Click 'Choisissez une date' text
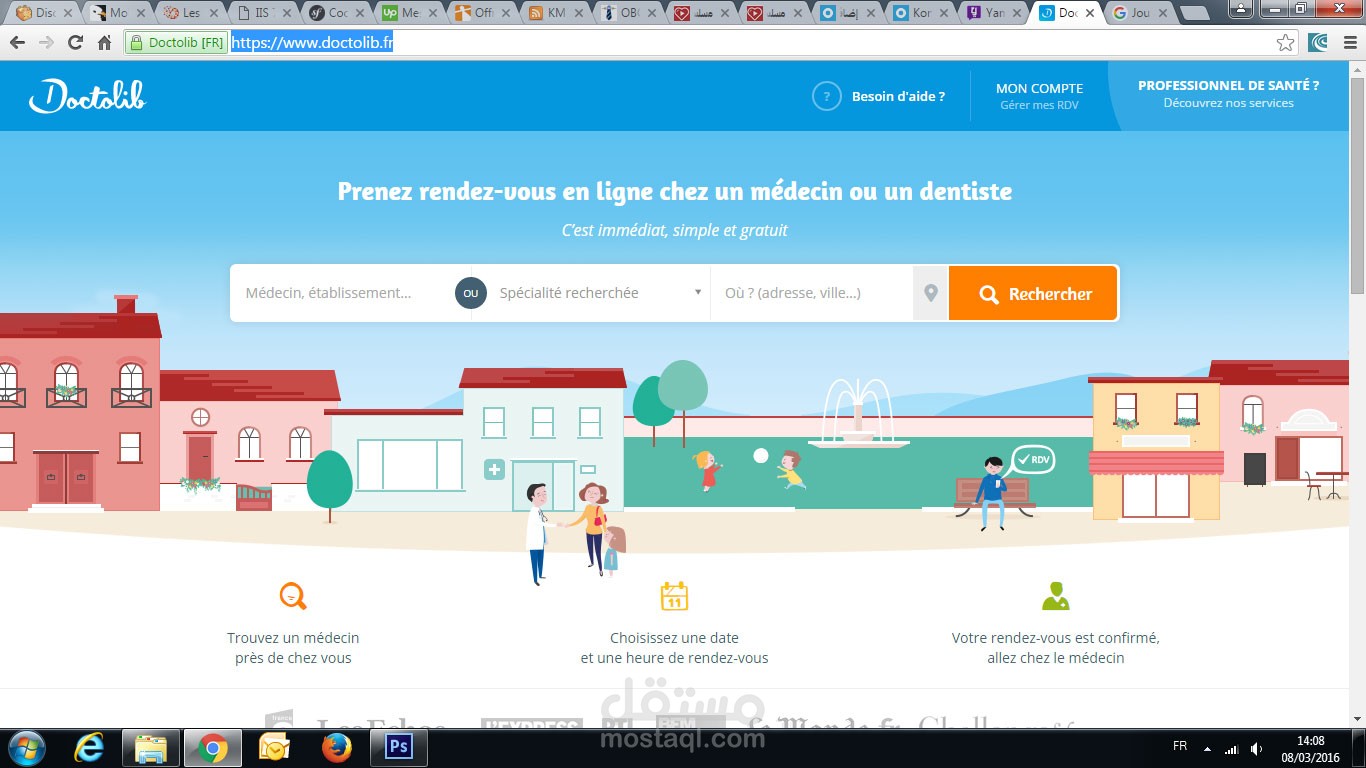The width and height of the screenshot is (1366, 768). 674,637
